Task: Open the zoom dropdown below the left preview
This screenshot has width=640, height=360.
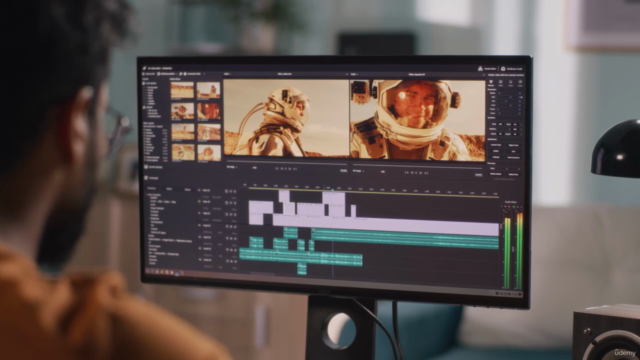Action: point(232,167)
